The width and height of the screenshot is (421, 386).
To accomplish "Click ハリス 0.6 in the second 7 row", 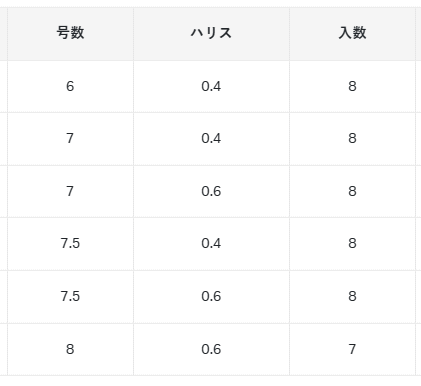I will tap(211, 191).
